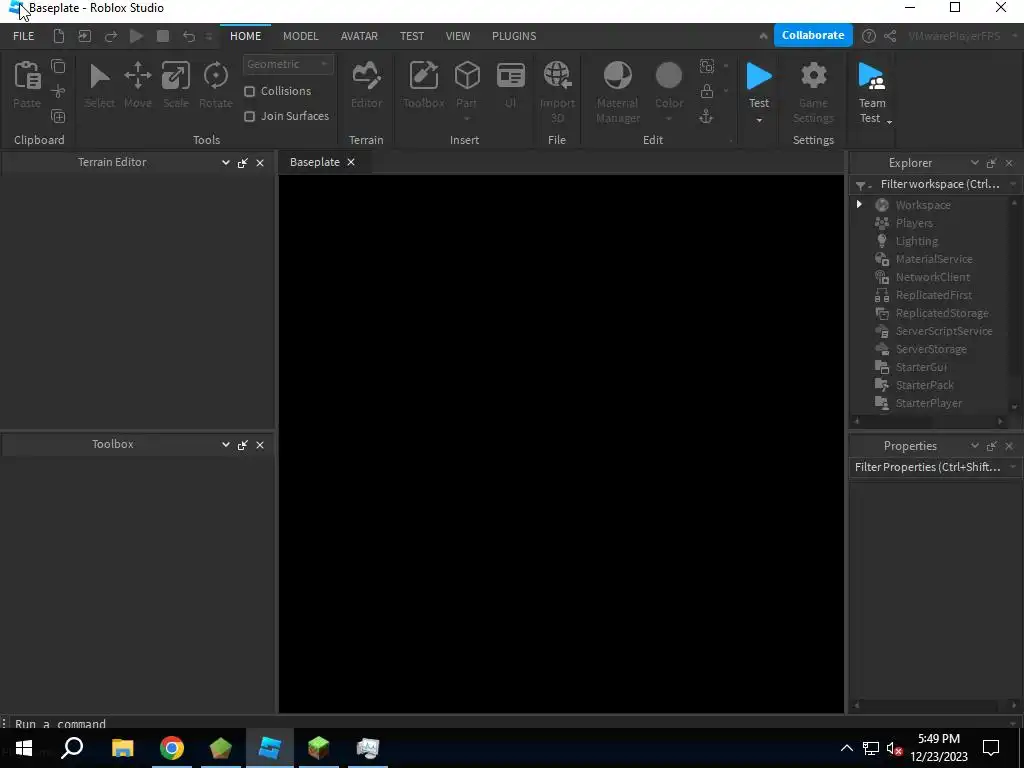The image size is (1024, 768).
Task: Click the Color circle in Edit group
Action: [669, 76]
